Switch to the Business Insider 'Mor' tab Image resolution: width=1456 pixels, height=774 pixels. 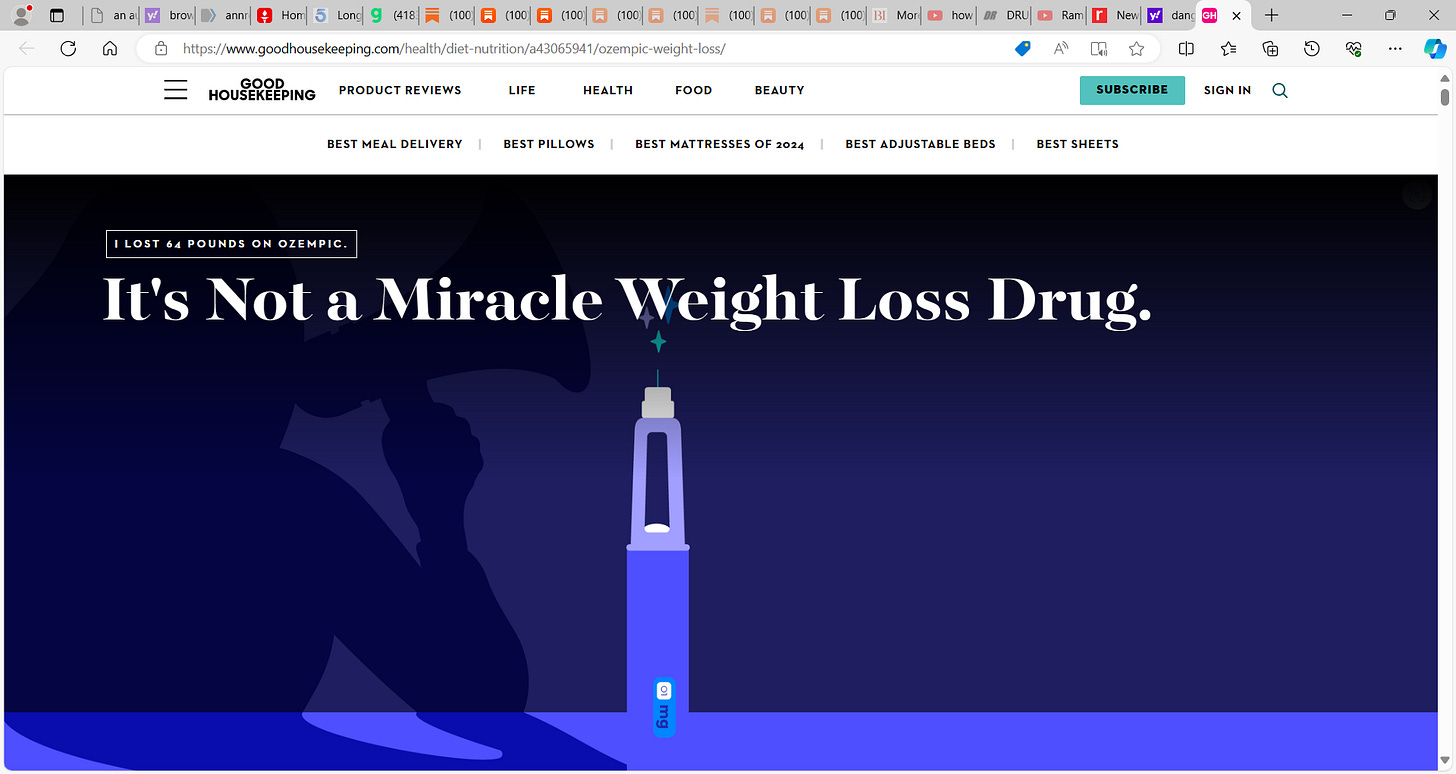pyautogui.click(x=895, y=16)
